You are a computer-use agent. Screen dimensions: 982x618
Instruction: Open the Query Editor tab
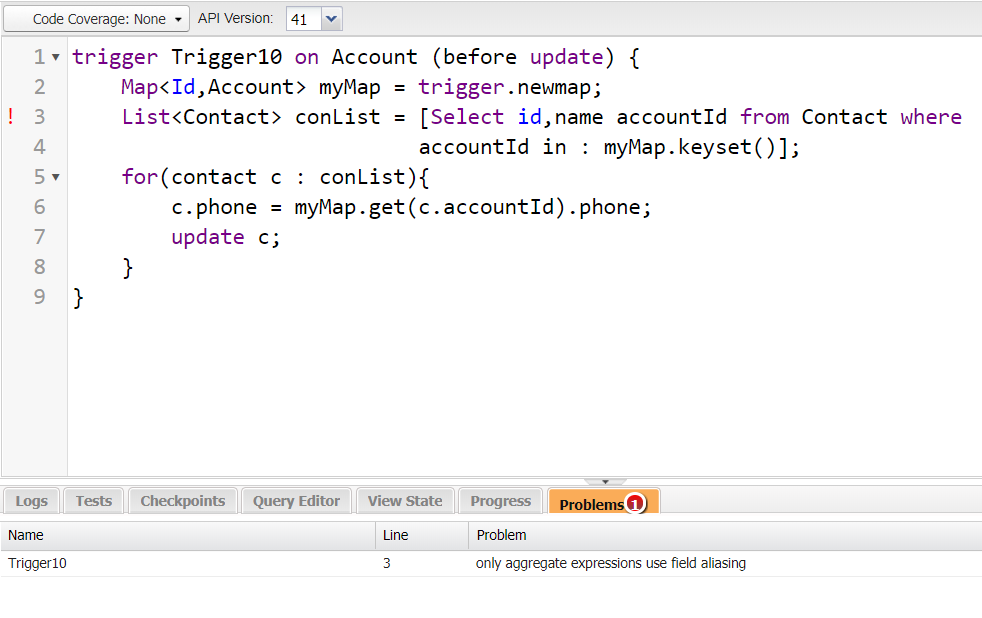point(296,501)
